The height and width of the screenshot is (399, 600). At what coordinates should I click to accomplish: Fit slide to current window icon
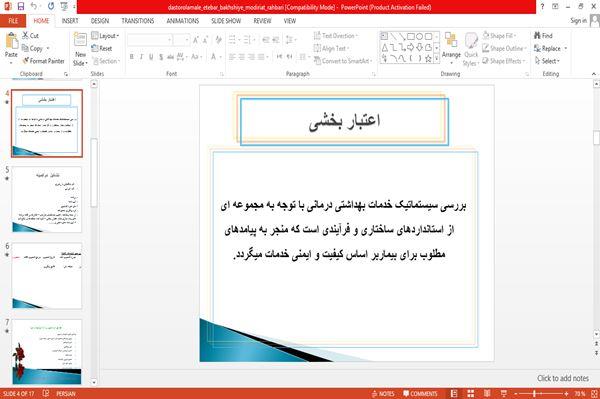tap(594, 394)
